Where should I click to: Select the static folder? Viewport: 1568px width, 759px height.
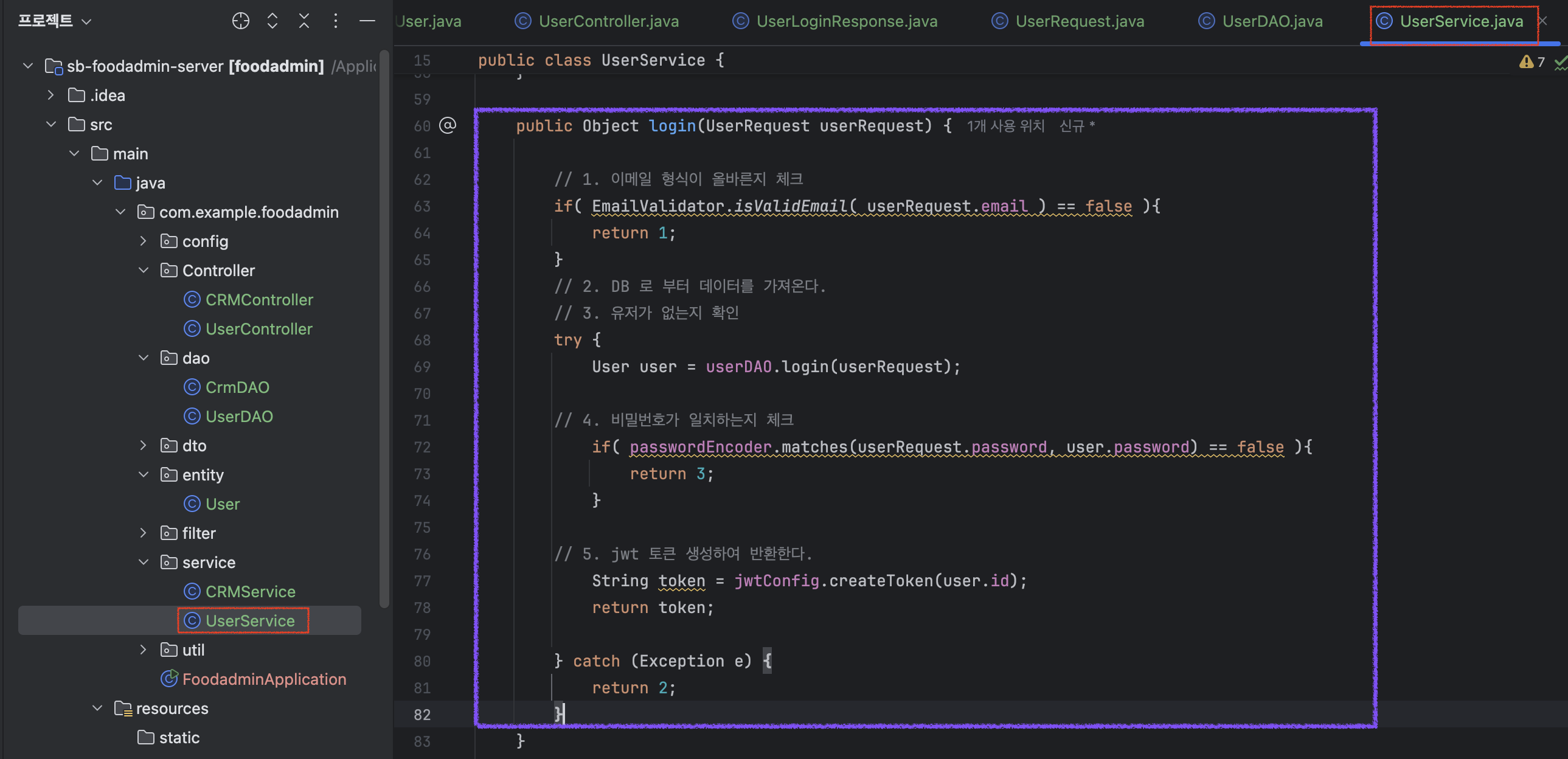pyautogui.click(x=168, y=738)
